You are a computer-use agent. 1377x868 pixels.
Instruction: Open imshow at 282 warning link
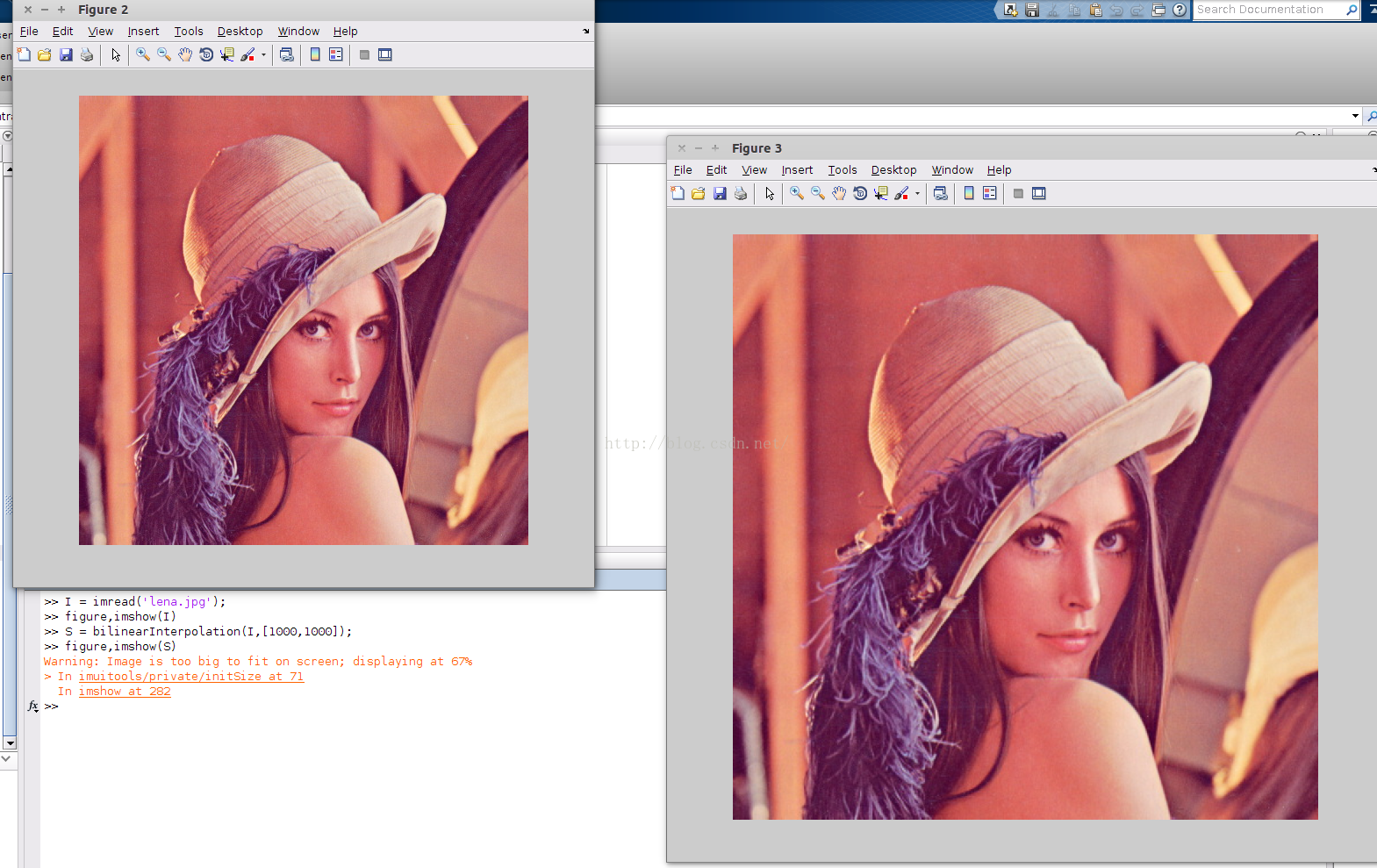[125, 692]
